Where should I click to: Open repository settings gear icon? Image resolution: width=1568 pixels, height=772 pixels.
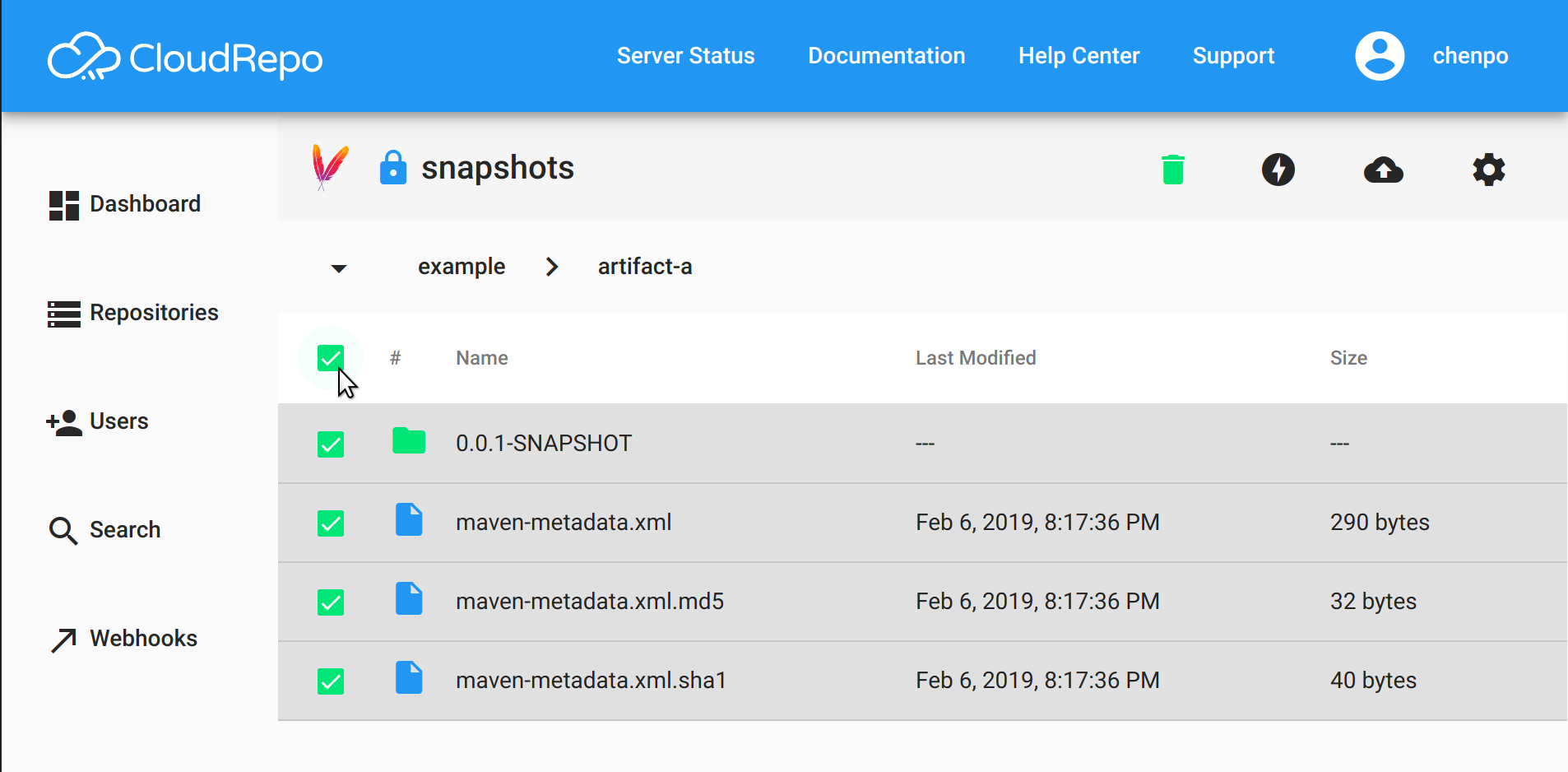point(1489,170)
